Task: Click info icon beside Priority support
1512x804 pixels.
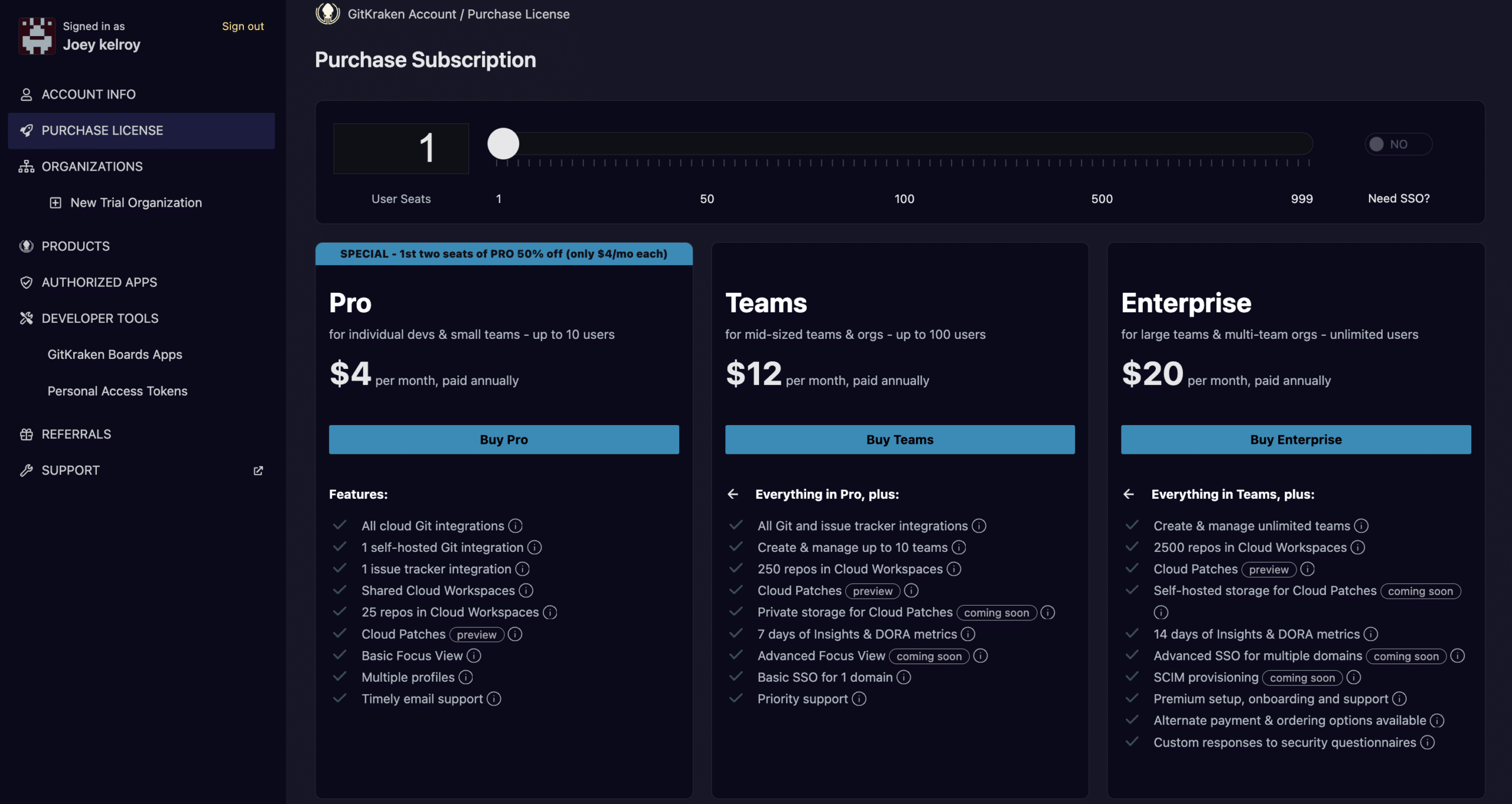Action: (x=859, y=699)
